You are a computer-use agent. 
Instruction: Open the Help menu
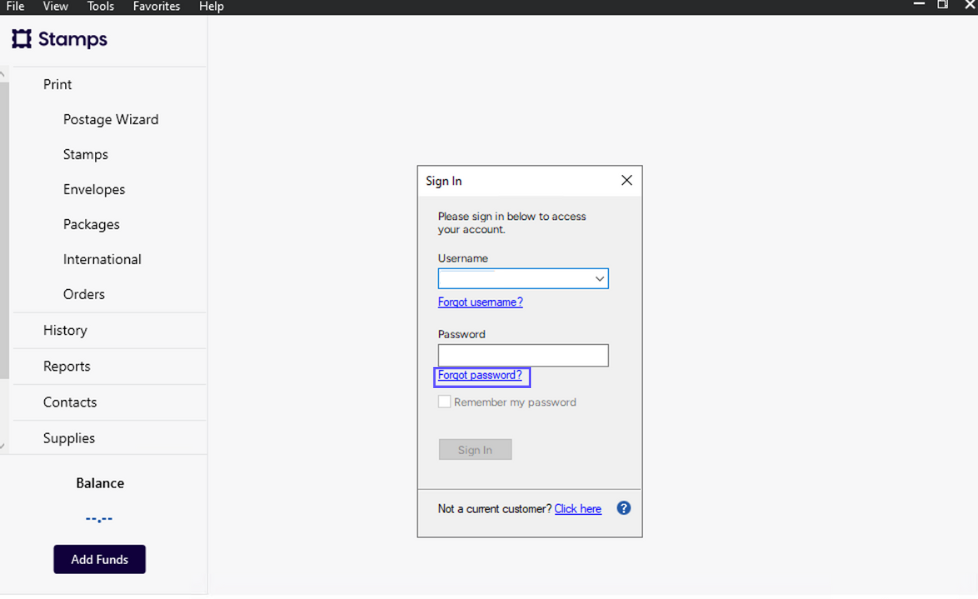coord(211,6)
